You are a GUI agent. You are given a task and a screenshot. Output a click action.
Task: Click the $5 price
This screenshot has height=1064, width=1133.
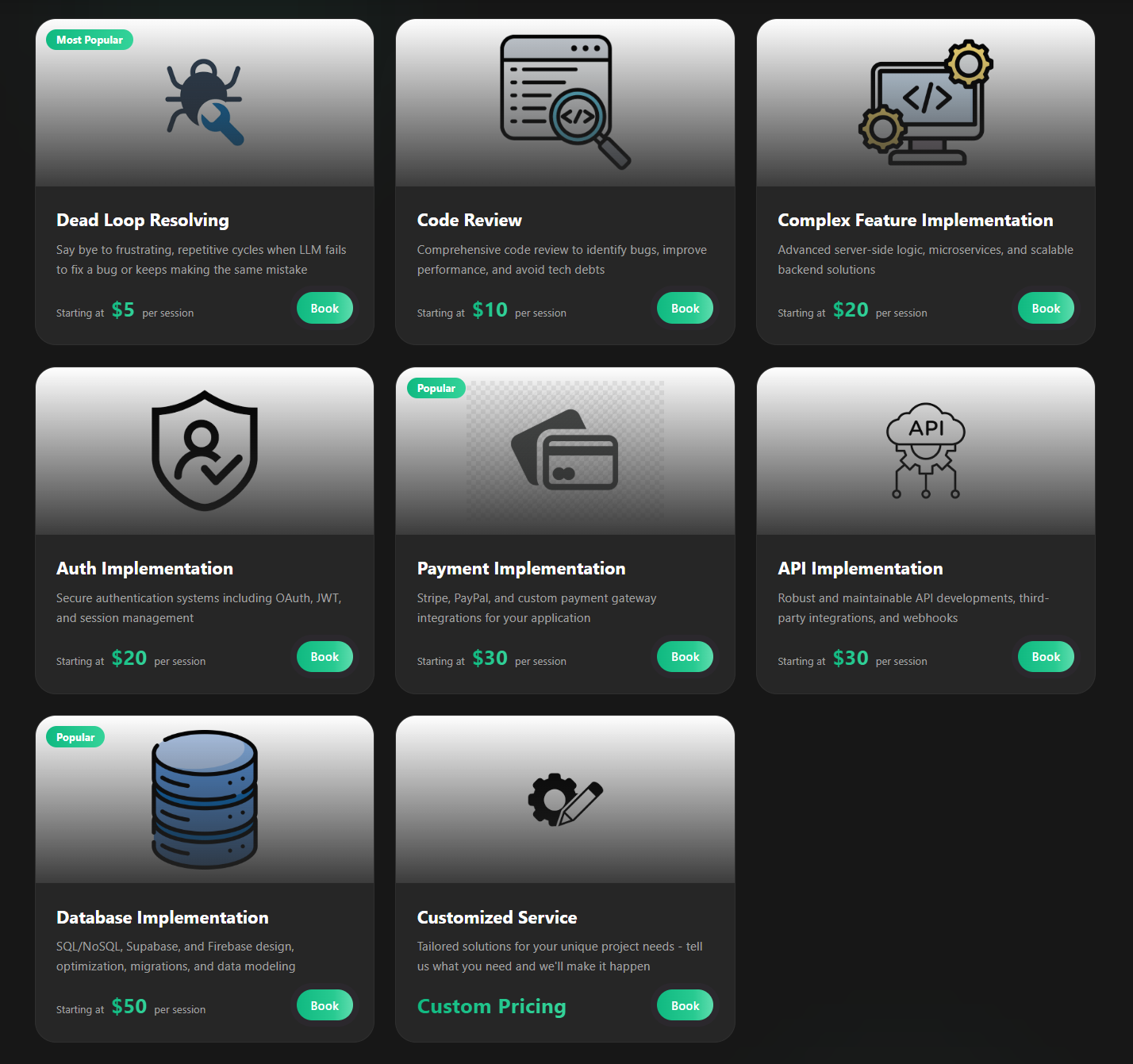(123, 309)
